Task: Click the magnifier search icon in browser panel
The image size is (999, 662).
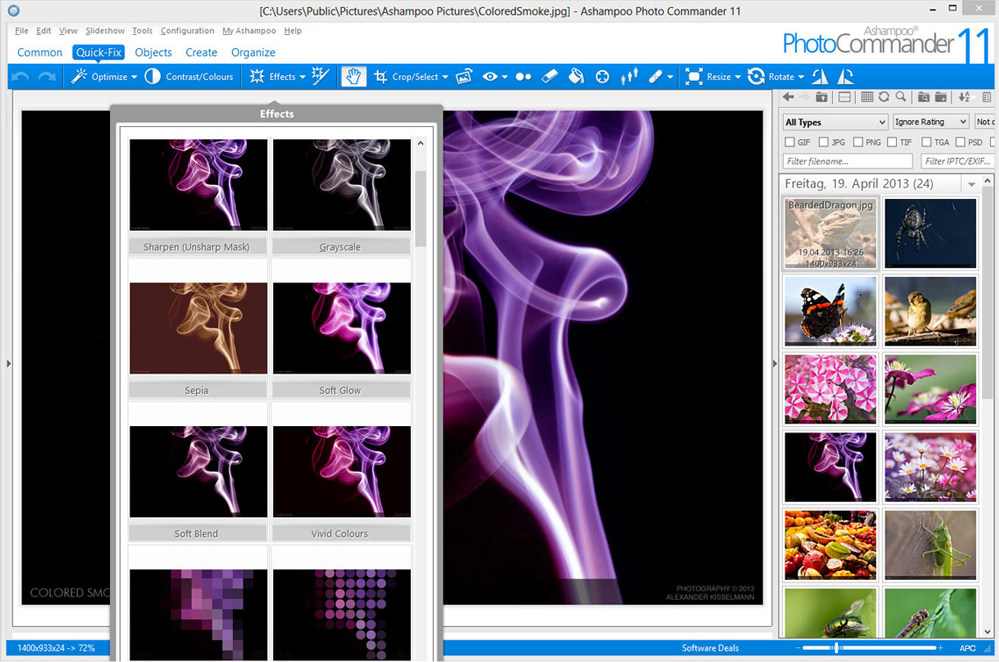Action: tap(901, 97)
